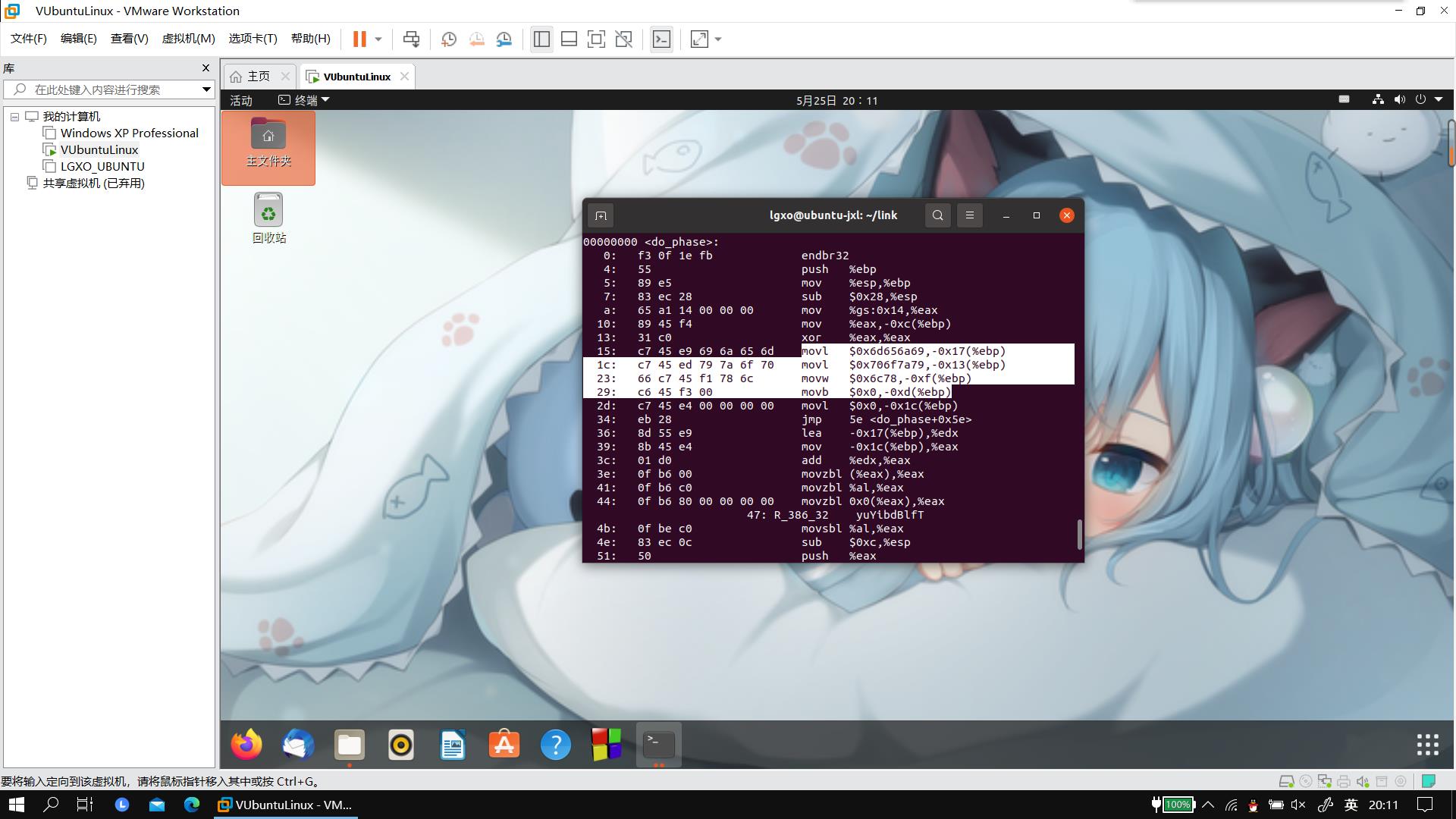Open the 文件(F) menu
Screen dimensions: 1456x819
point(29,39)
